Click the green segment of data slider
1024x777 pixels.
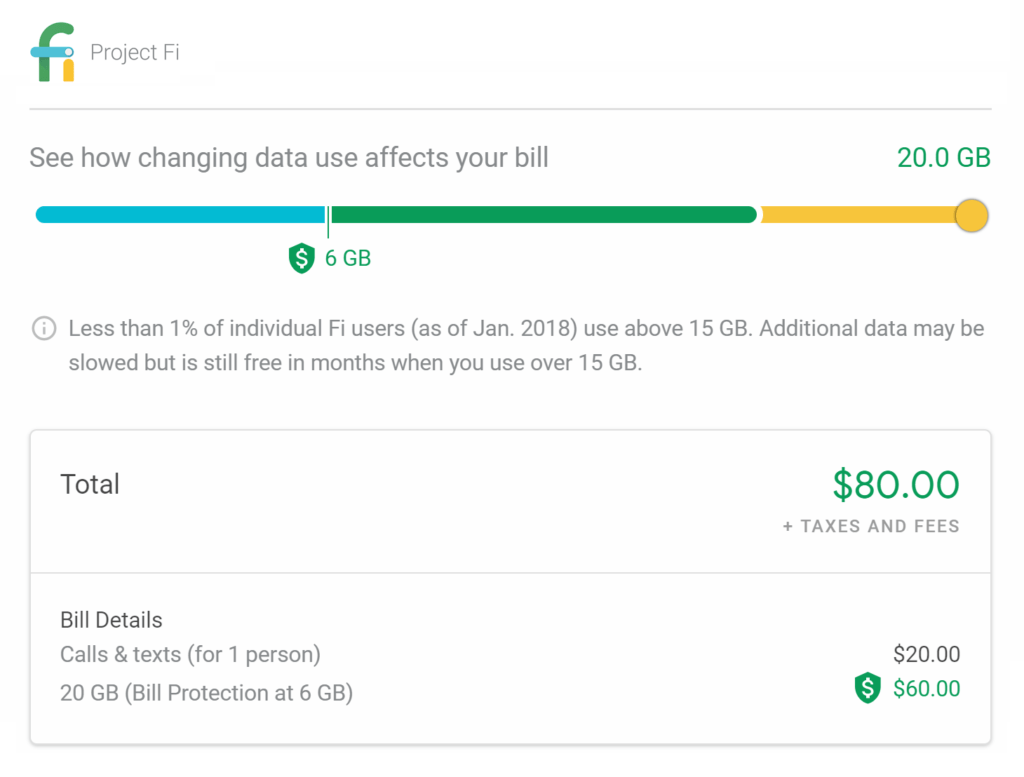[x=543, y=214]
